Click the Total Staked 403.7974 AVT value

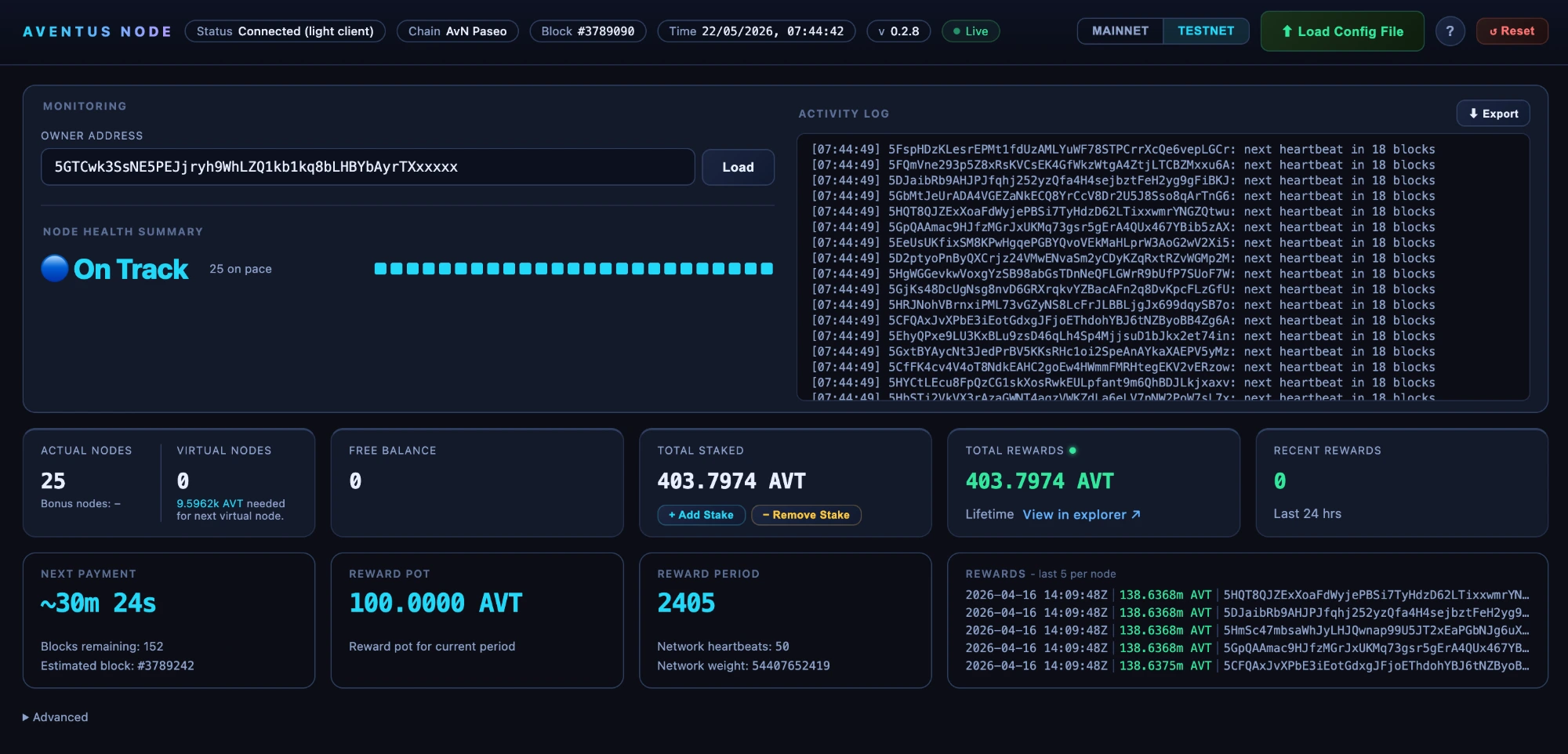731,481
